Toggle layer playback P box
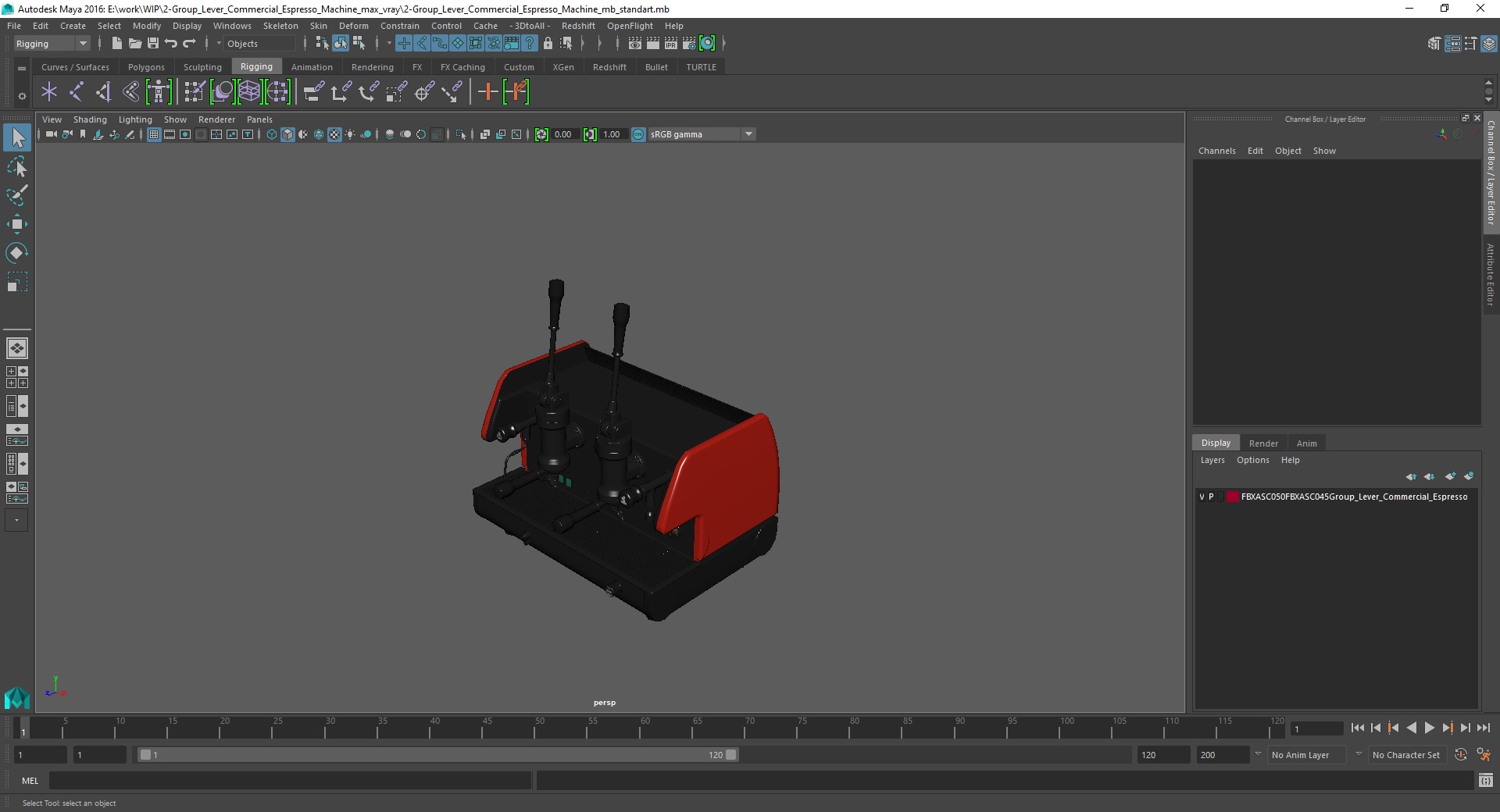The height and width of the screenshot is (812, 1500). 1211,497
